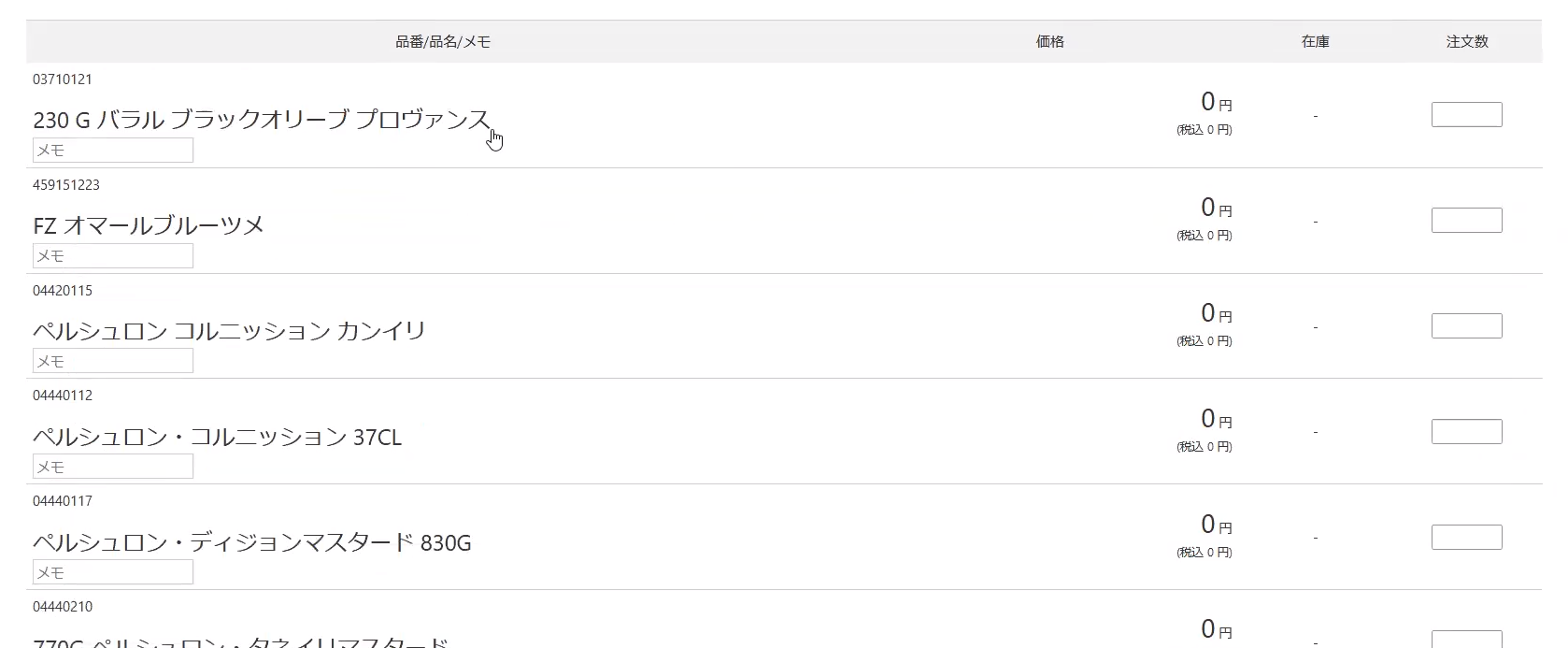Image resolution: width=1568 pixels, height=648 pixels.
Task: Click memo field under FZ オマールブルーツメ
Action: pos(113,255)
